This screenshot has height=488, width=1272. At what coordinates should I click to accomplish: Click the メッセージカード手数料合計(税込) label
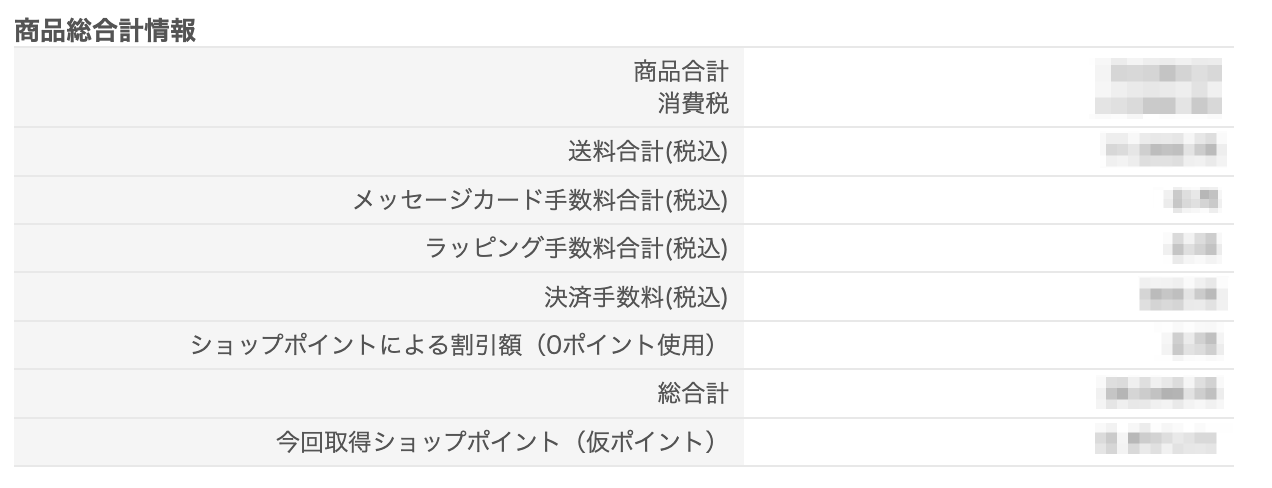click(540, 200)
